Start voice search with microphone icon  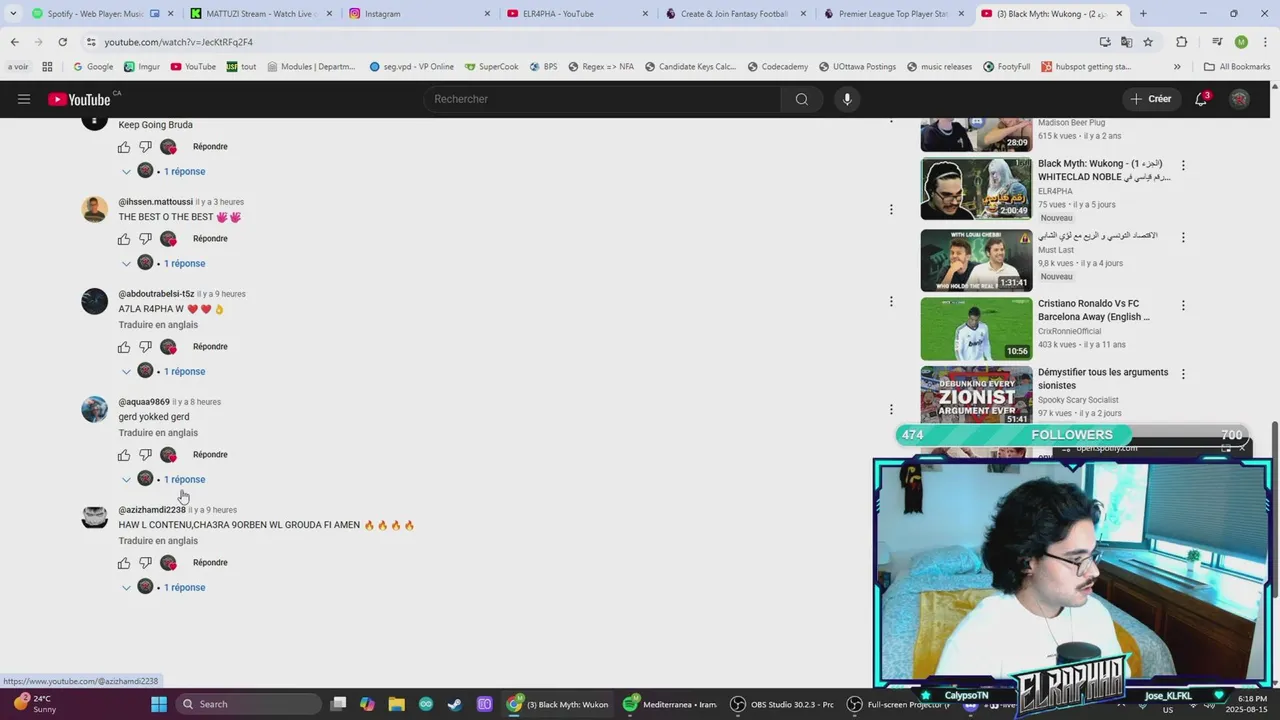[x=847, y=99]
